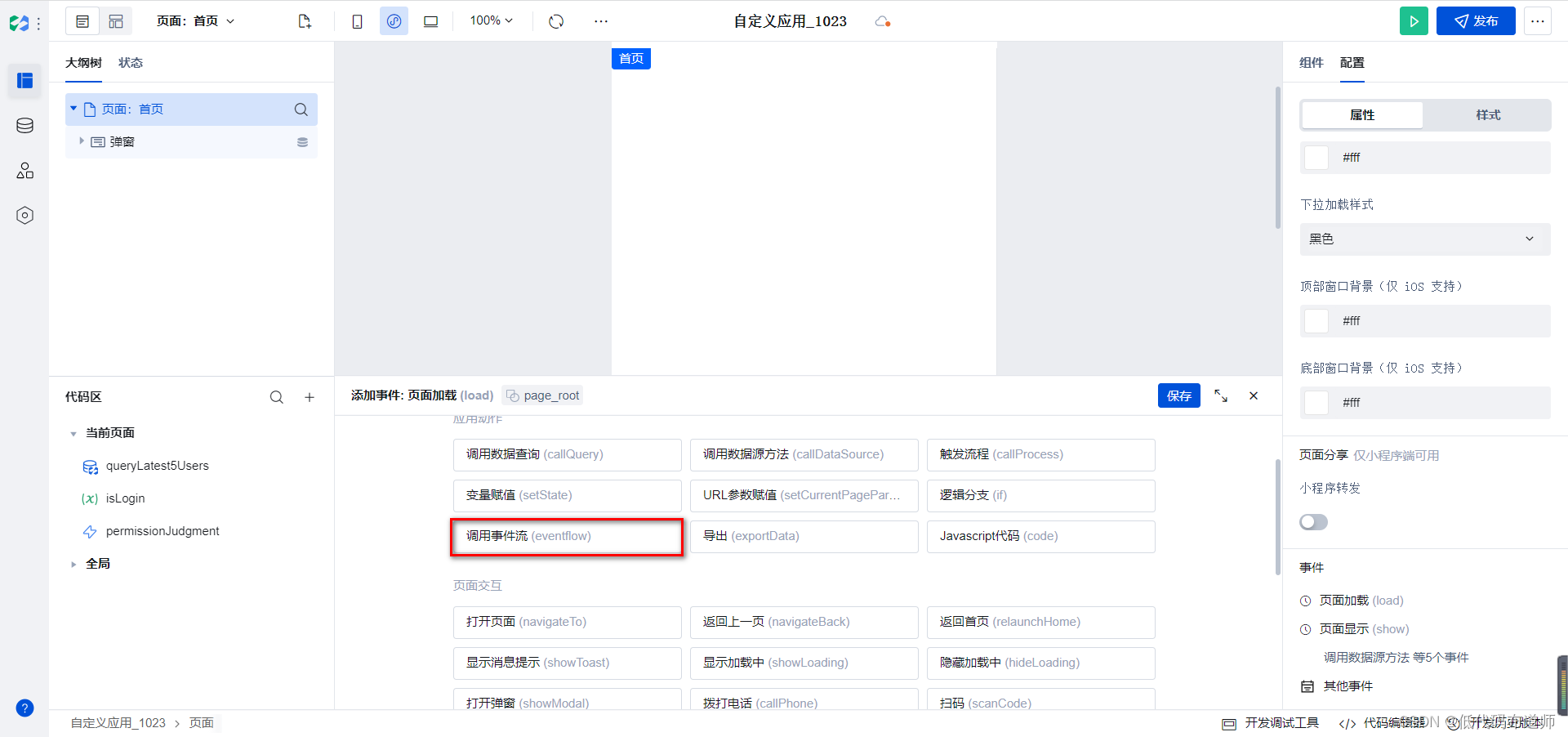The width and height of the screenshot is (1568, 737).
Task: Toggle the 小程序转发 switch
Action: pos(1314,522)
